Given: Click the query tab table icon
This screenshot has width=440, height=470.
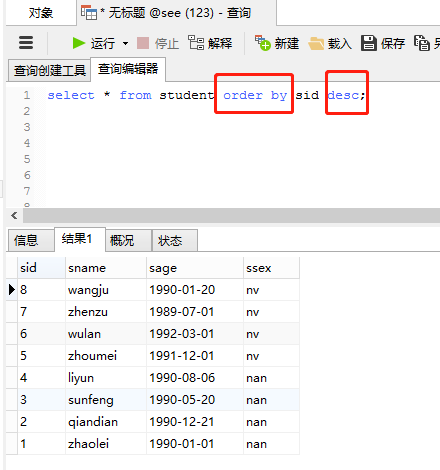Looking at the screenshot, I should pyautogui.click(x=89, y=13).
